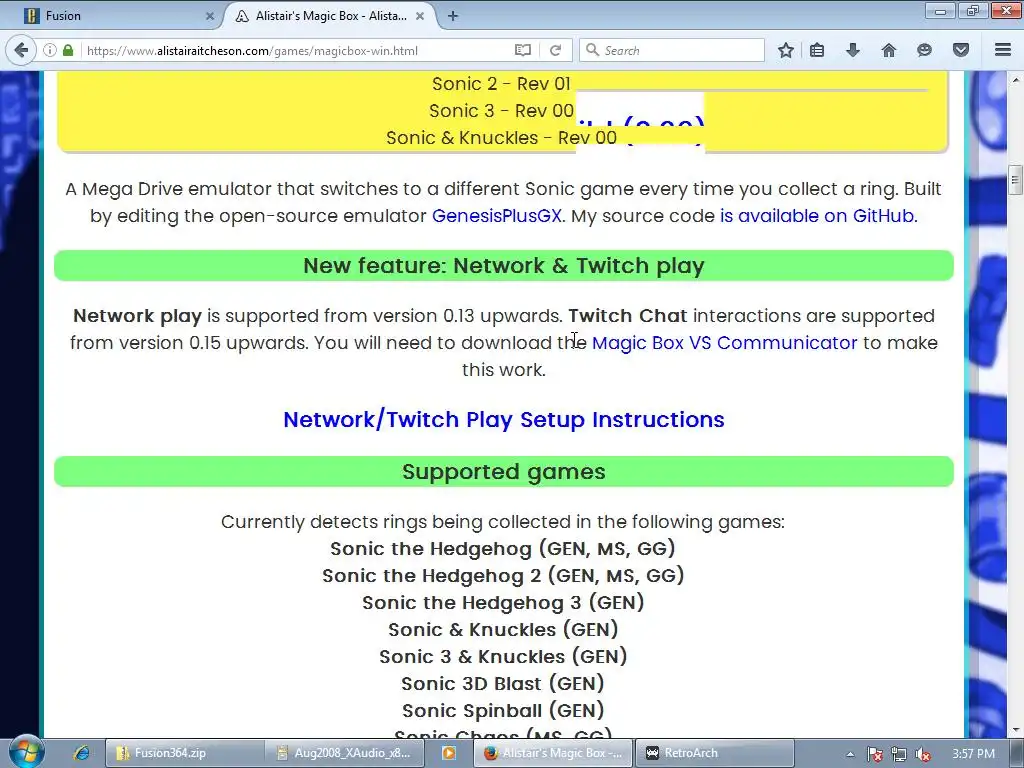Close the Fusion tab

210,16
